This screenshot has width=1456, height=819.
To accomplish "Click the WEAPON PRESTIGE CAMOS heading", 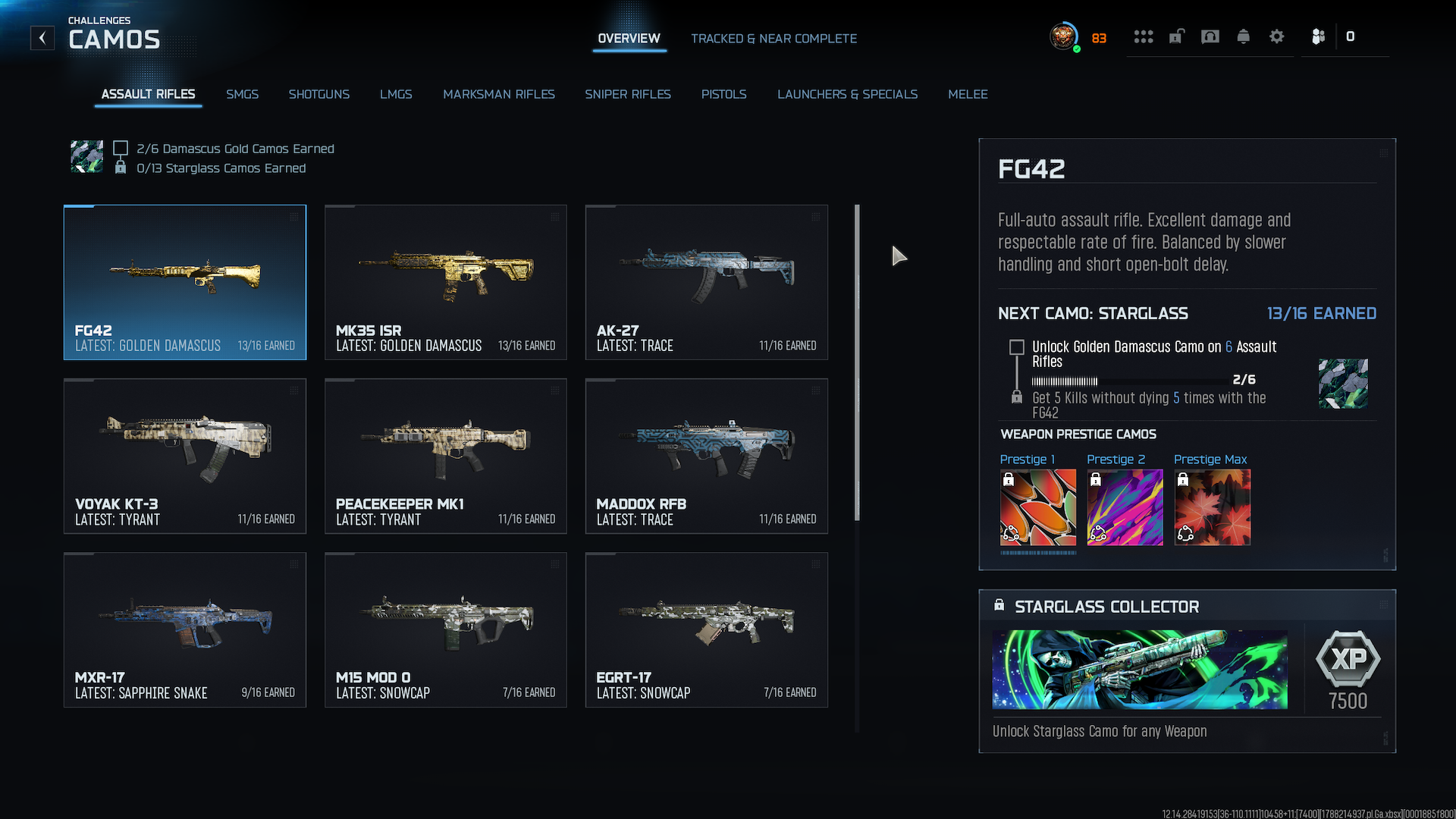I will pos(1078,434).
